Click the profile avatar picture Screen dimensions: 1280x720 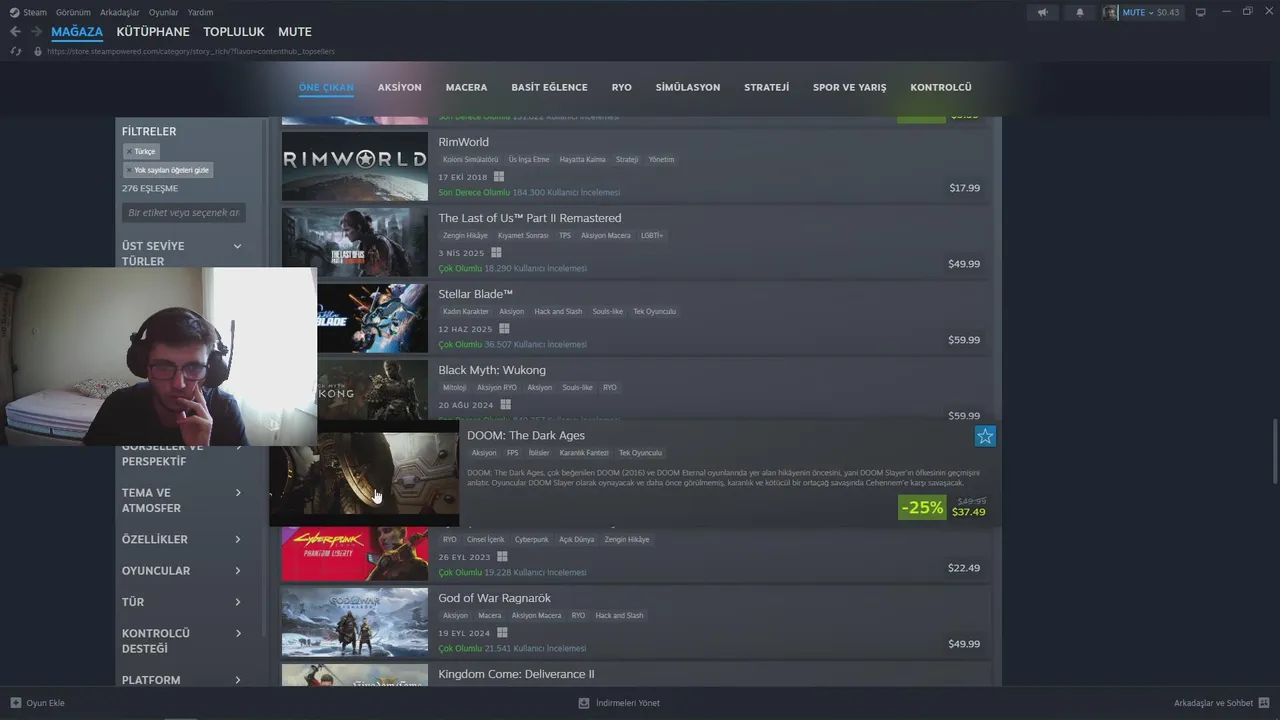point(1110,12)
